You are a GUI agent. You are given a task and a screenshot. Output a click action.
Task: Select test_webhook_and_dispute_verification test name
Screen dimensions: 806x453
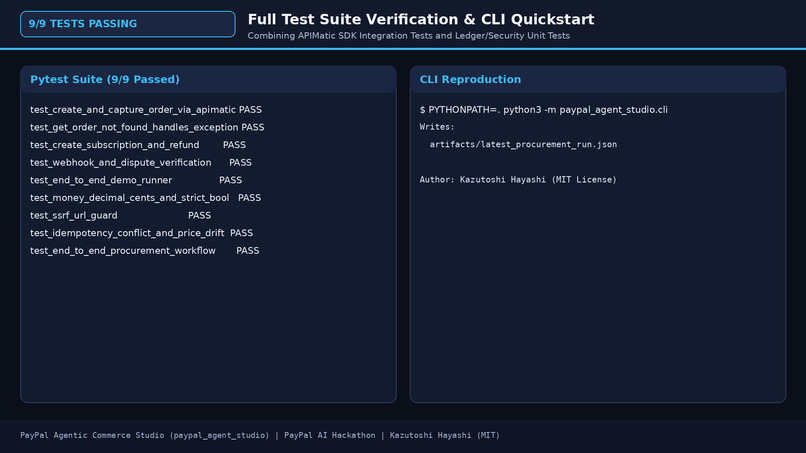click(x=121, y=162)
